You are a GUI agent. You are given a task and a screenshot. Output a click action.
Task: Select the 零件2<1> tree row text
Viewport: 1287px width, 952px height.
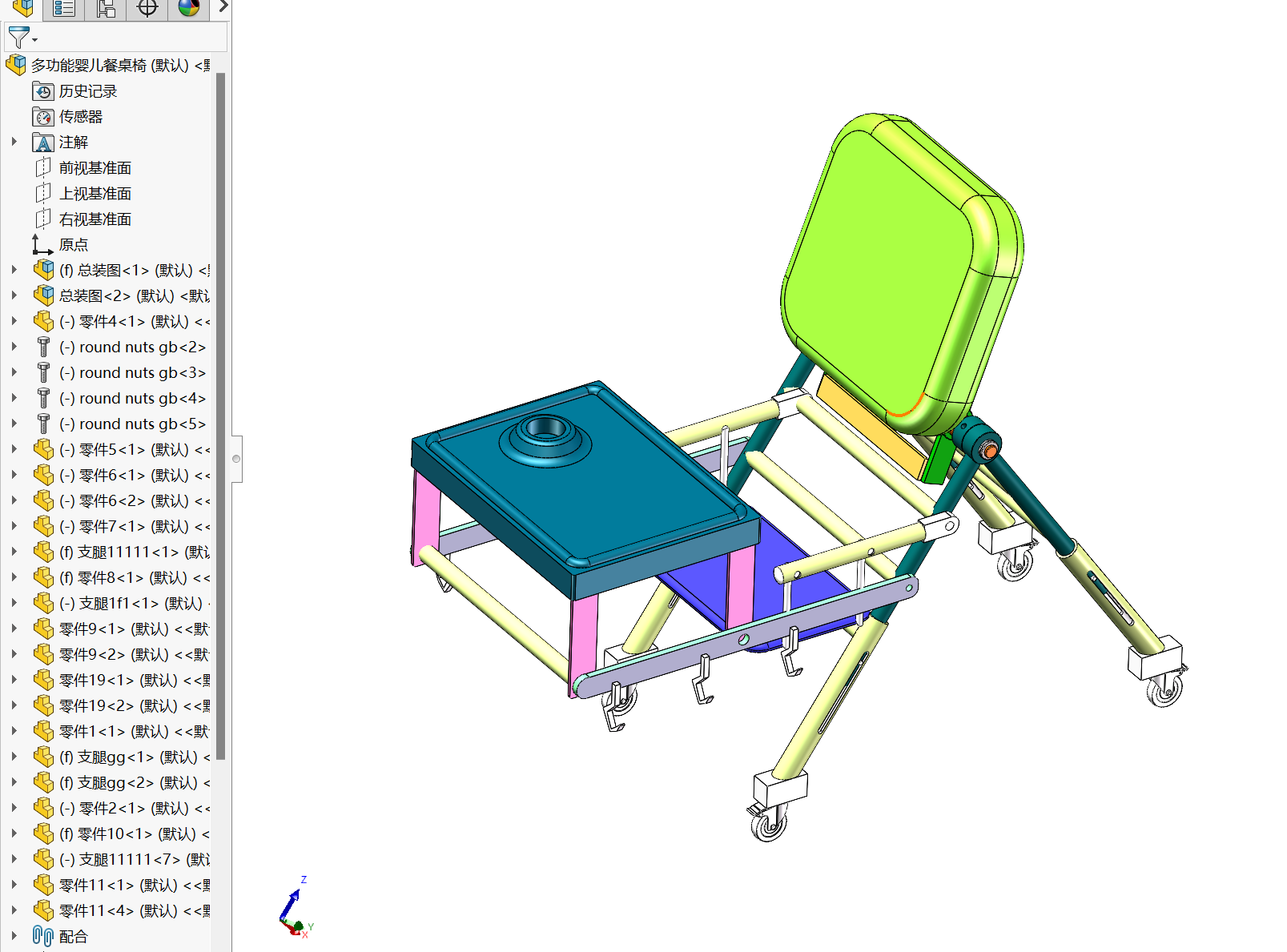(135, 808)
